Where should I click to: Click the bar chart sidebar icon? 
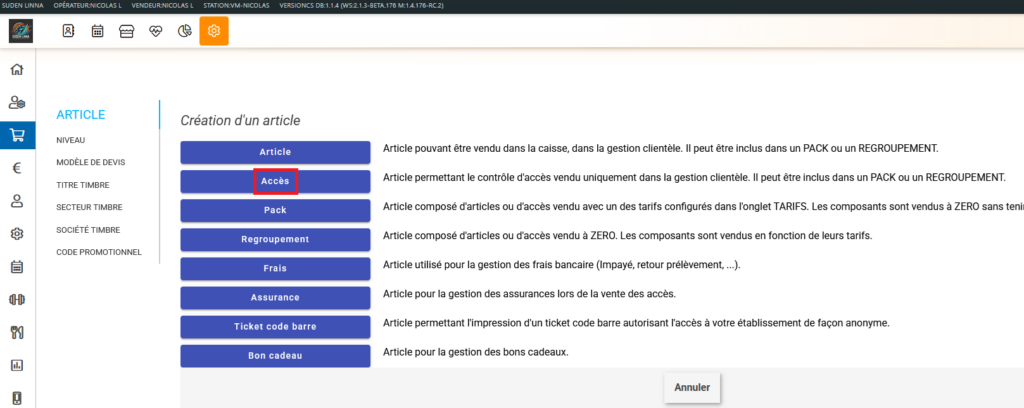point(17,365)
